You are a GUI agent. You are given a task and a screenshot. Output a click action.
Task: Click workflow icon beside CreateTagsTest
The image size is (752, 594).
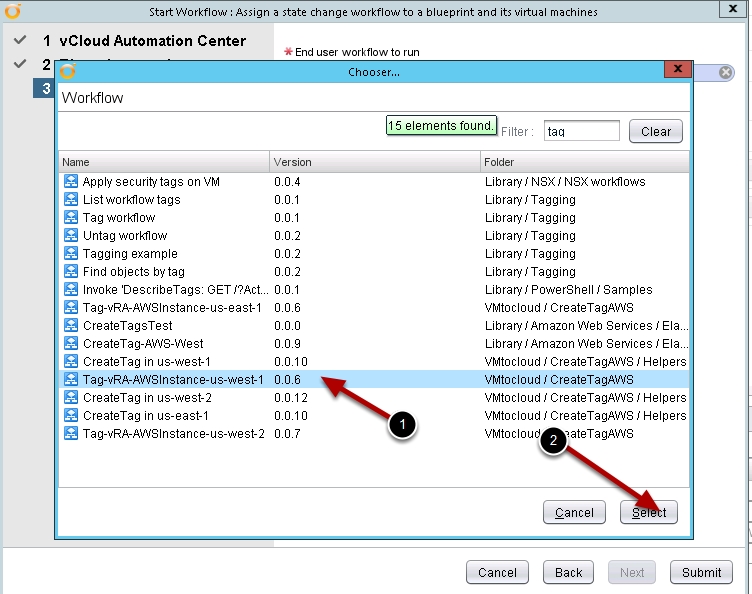[x=71, y=325]
